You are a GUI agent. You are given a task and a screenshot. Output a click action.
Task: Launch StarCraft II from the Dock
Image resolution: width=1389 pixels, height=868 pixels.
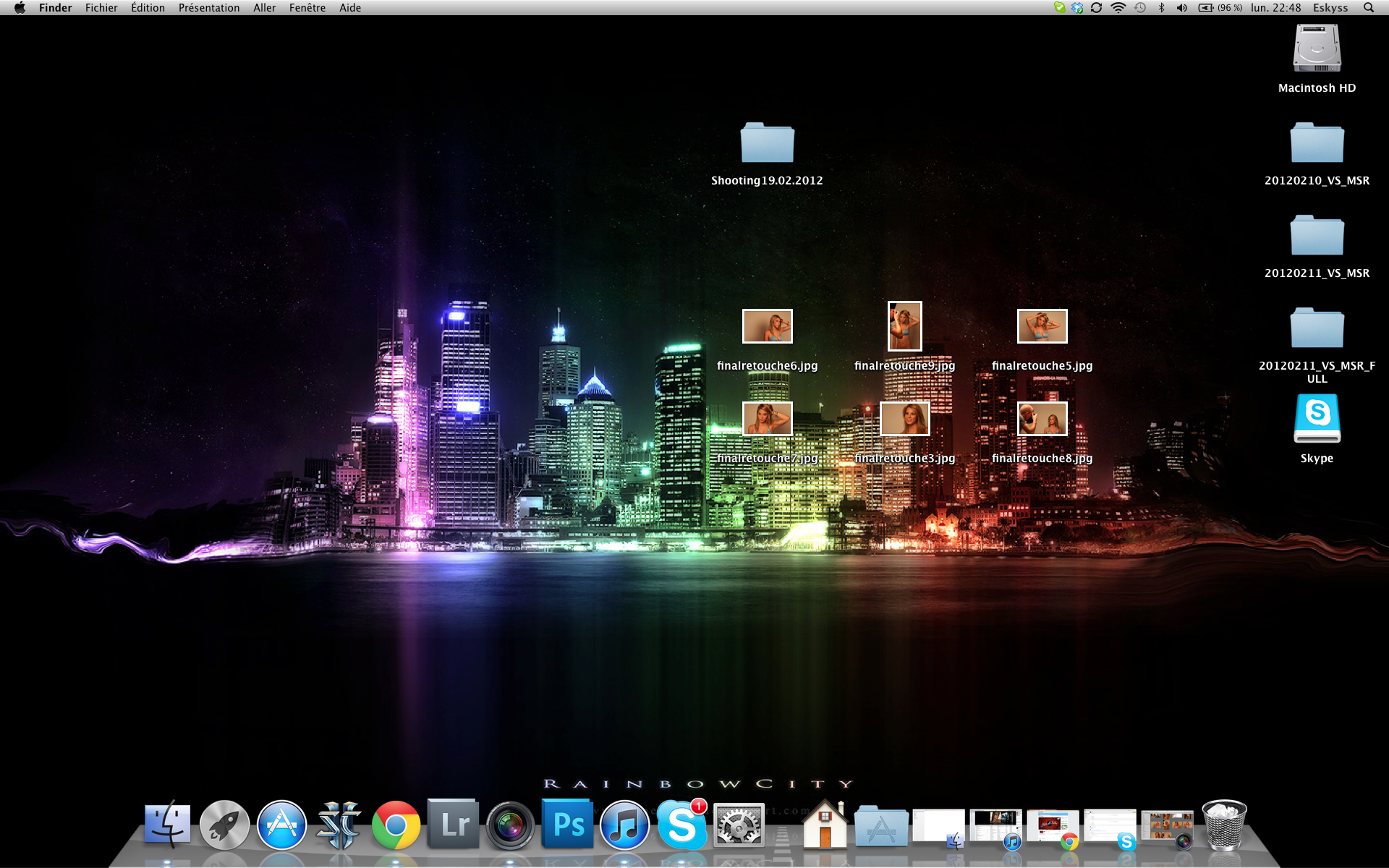tap(339, 825)
